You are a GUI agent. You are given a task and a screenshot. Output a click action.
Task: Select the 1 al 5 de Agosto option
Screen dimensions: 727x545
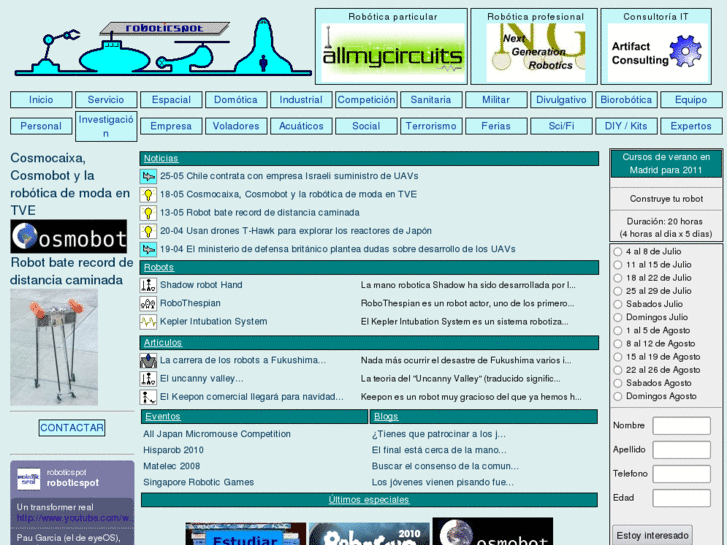click(x=618, y=331)
